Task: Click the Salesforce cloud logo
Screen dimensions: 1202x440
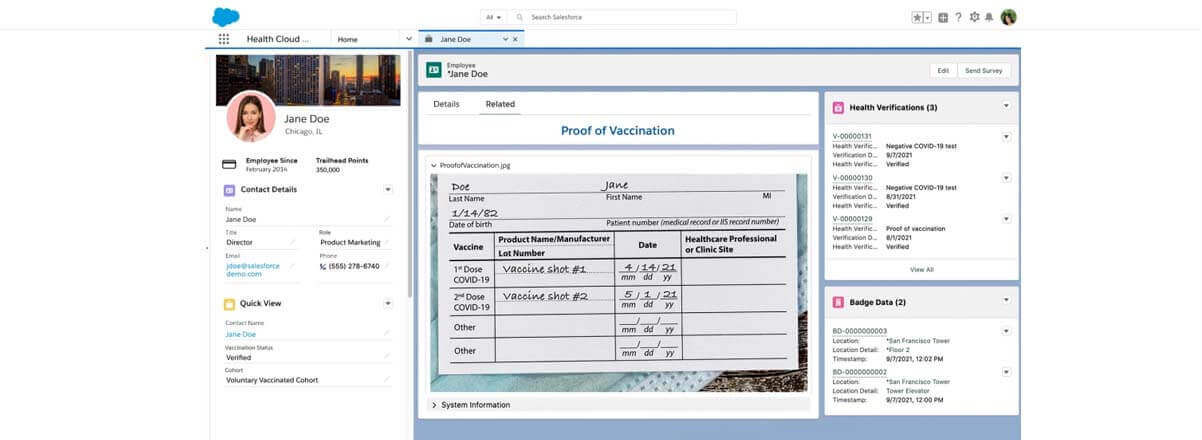Action: pos(226,16)
